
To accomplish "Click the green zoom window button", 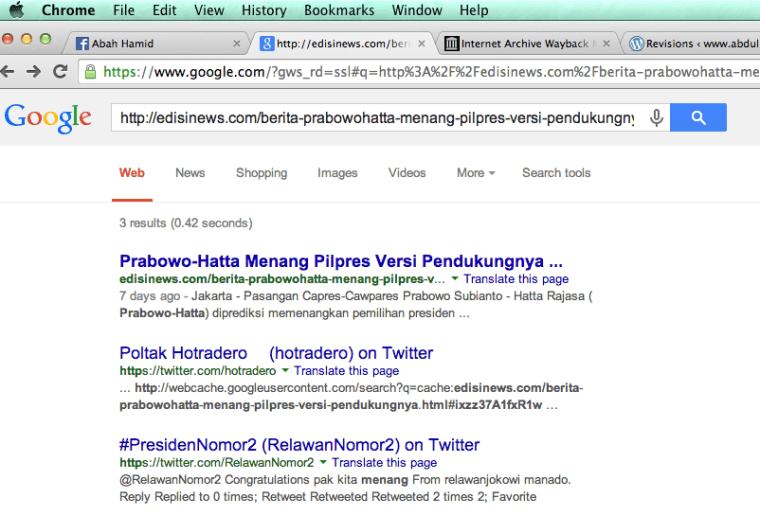I will click(46, 39).
